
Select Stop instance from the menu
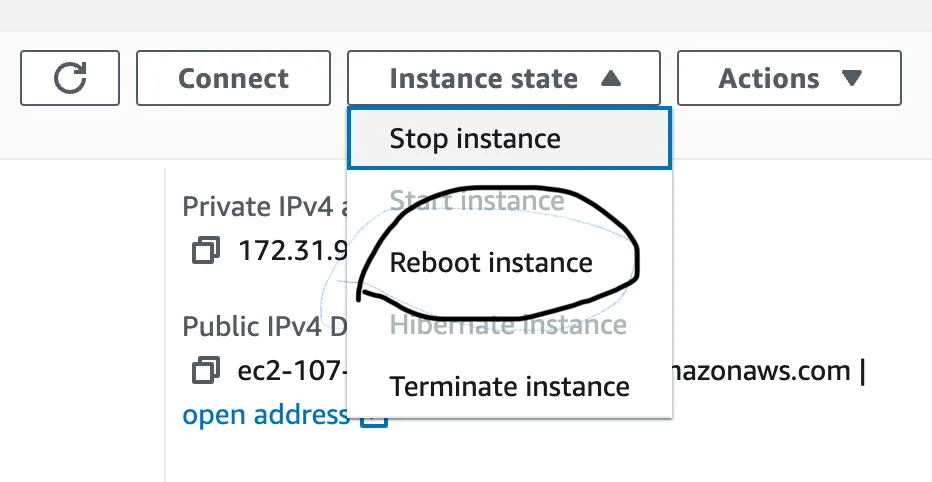475,138
